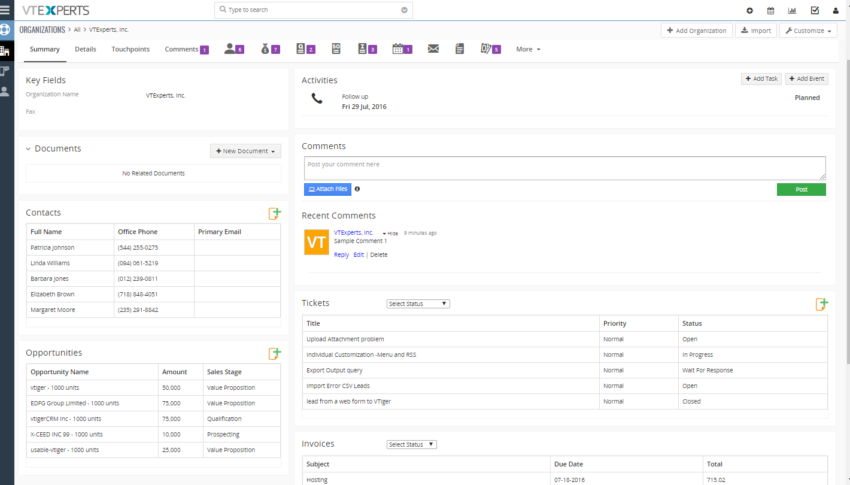This screenshot has width=850, height=485.
Task: Click the attach files info icon
Action: coord(357,189)
